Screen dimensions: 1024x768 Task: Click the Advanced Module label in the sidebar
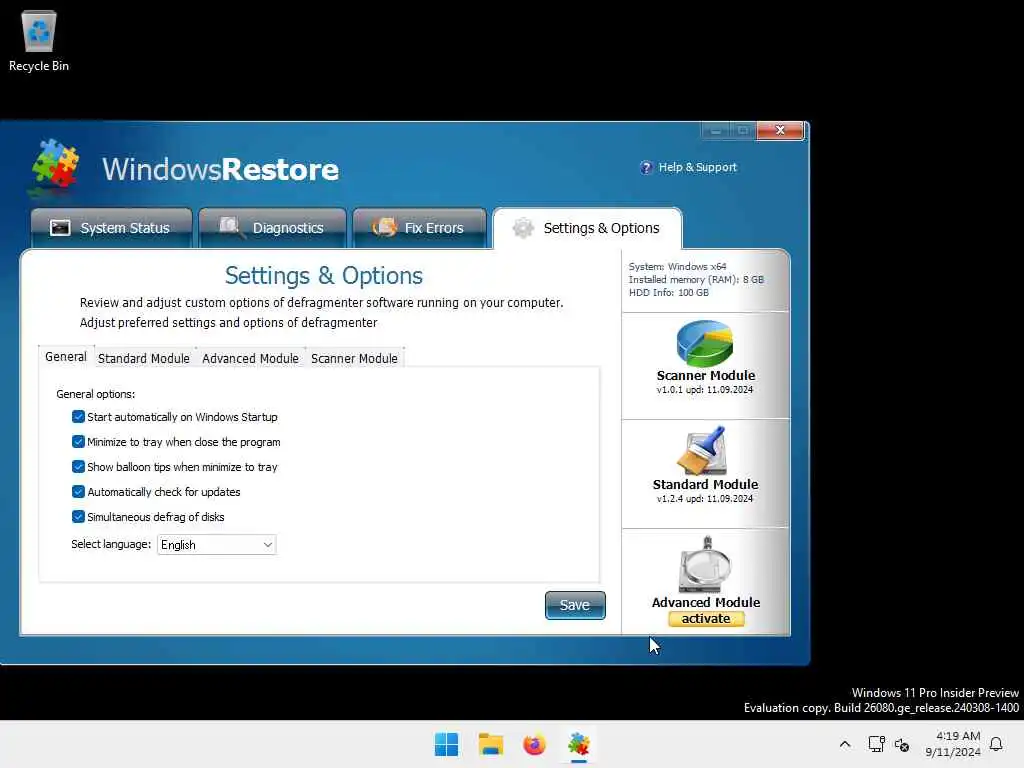coord(706,602)
